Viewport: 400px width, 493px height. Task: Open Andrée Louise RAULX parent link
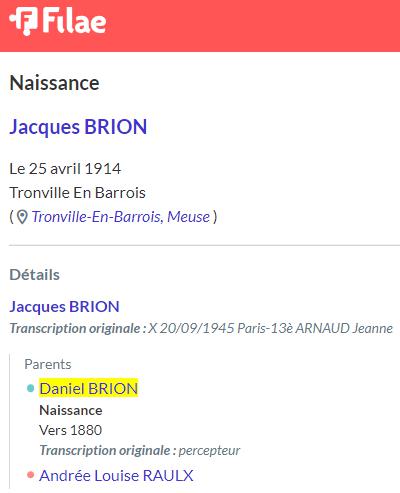116,476
